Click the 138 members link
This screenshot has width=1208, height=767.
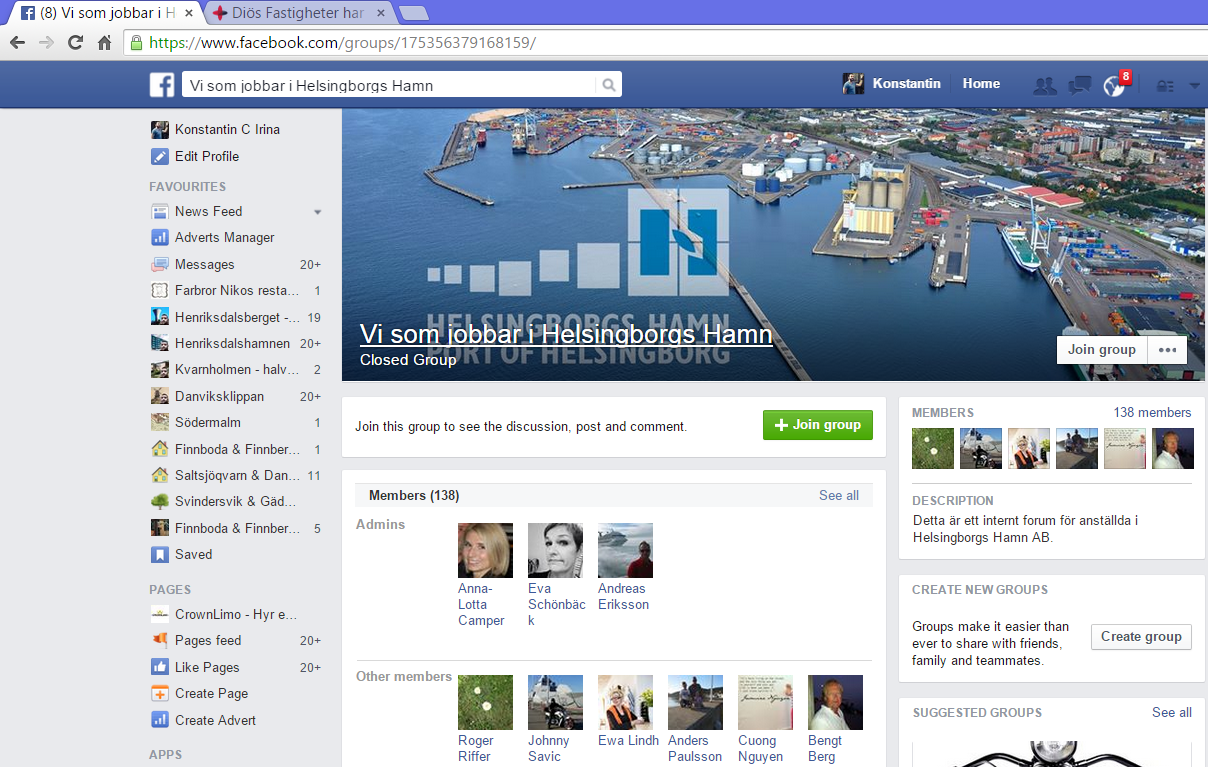[1152, 412]
